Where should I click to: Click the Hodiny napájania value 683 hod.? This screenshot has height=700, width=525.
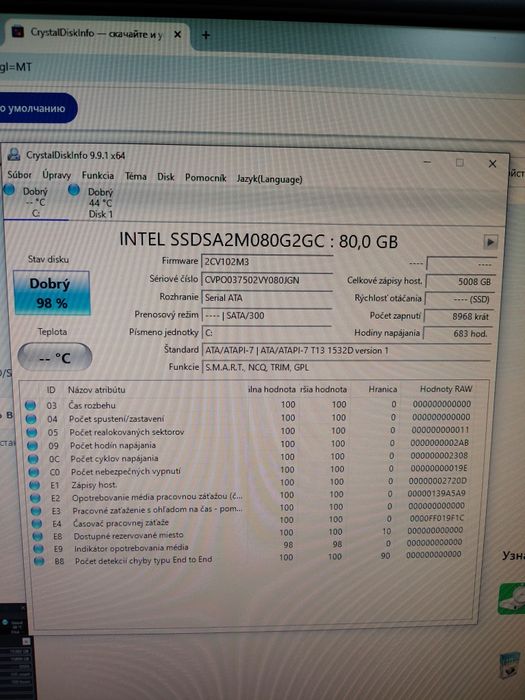tap(458, 333)
